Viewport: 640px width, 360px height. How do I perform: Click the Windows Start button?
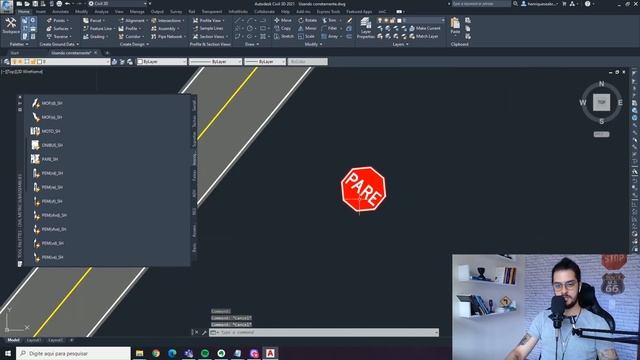pos(8,353)
